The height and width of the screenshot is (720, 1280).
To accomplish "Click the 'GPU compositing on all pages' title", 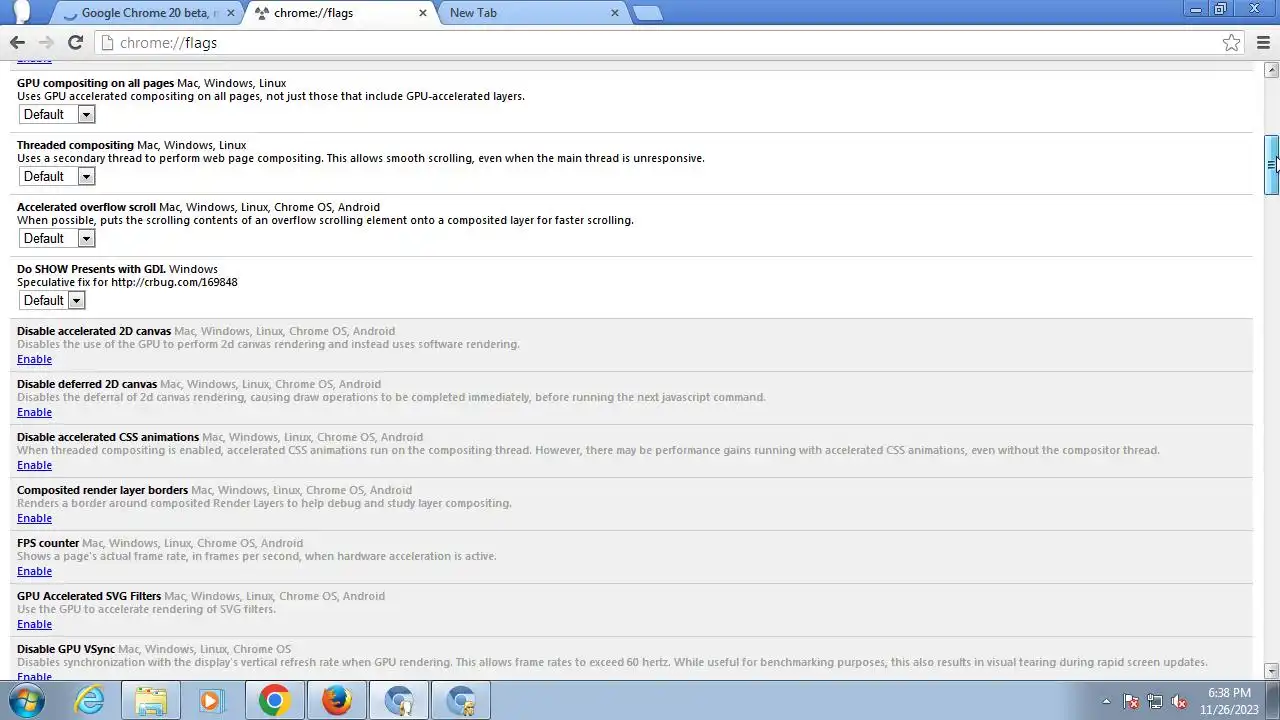I will [x=95, y=83].
